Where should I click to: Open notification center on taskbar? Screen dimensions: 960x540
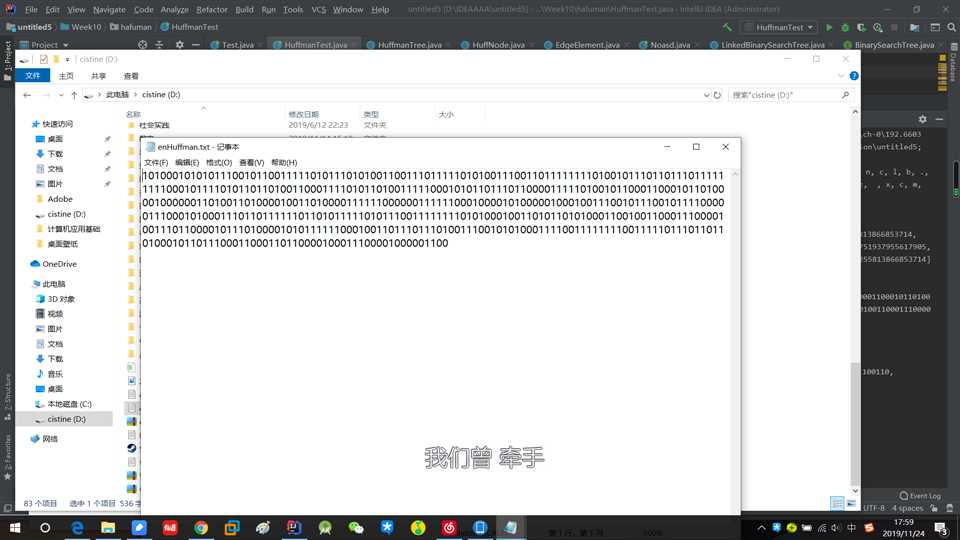click(942, 528)
